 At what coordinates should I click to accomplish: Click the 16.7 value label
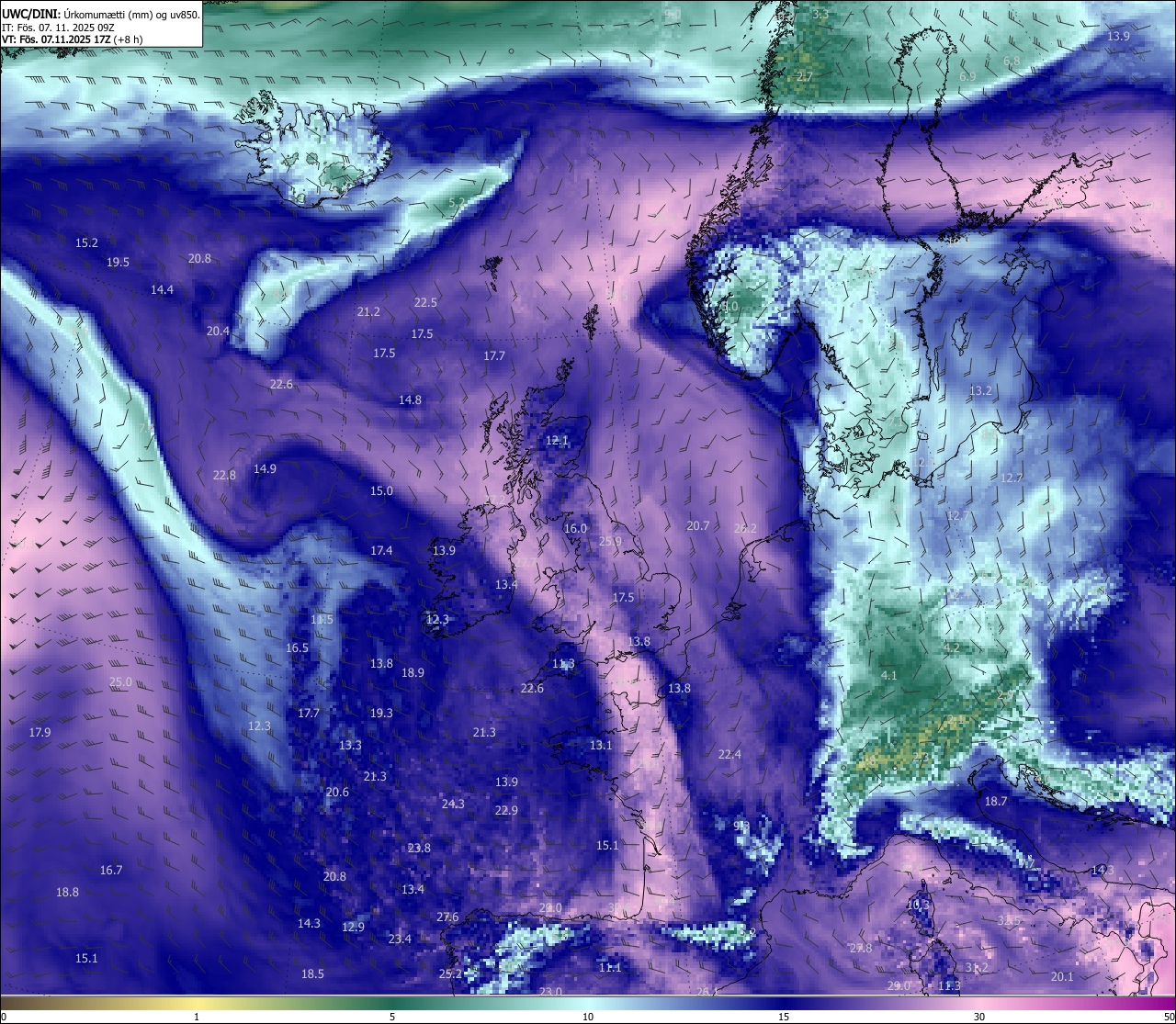(x=111, y=871)
